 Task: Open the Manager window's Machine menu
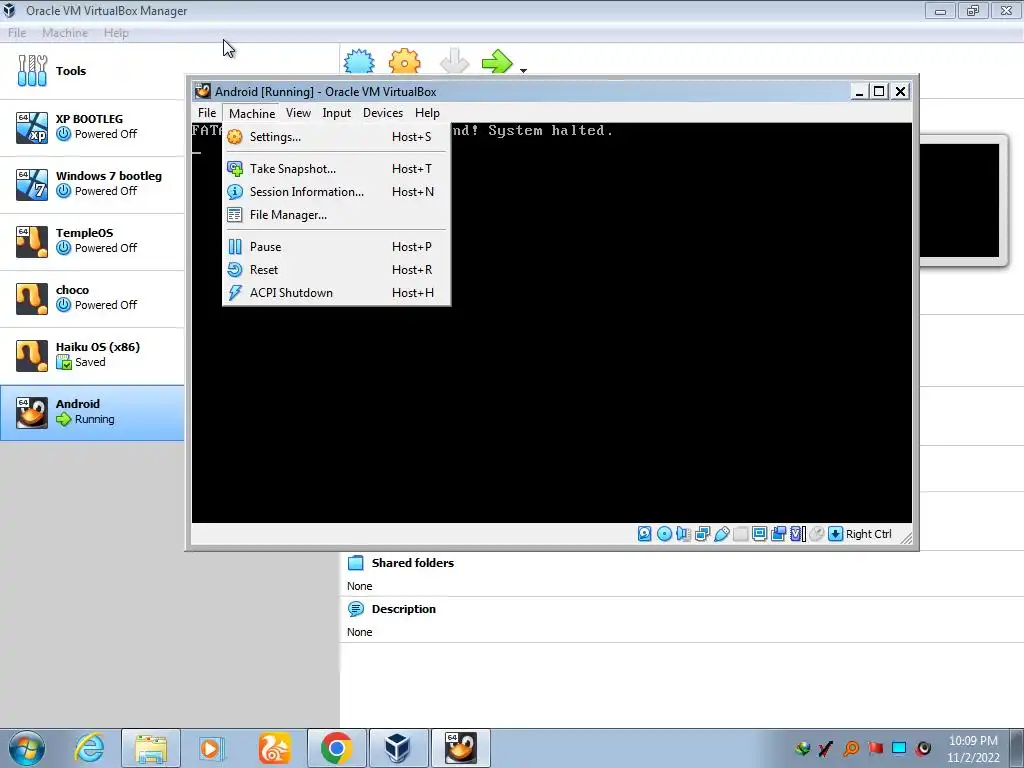(x=65, y=33)
